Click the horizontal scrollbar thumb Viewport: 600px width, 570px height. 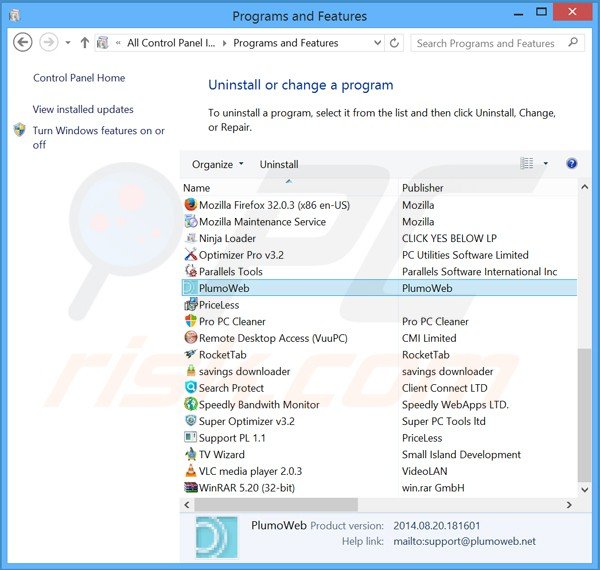click(276, 505)
